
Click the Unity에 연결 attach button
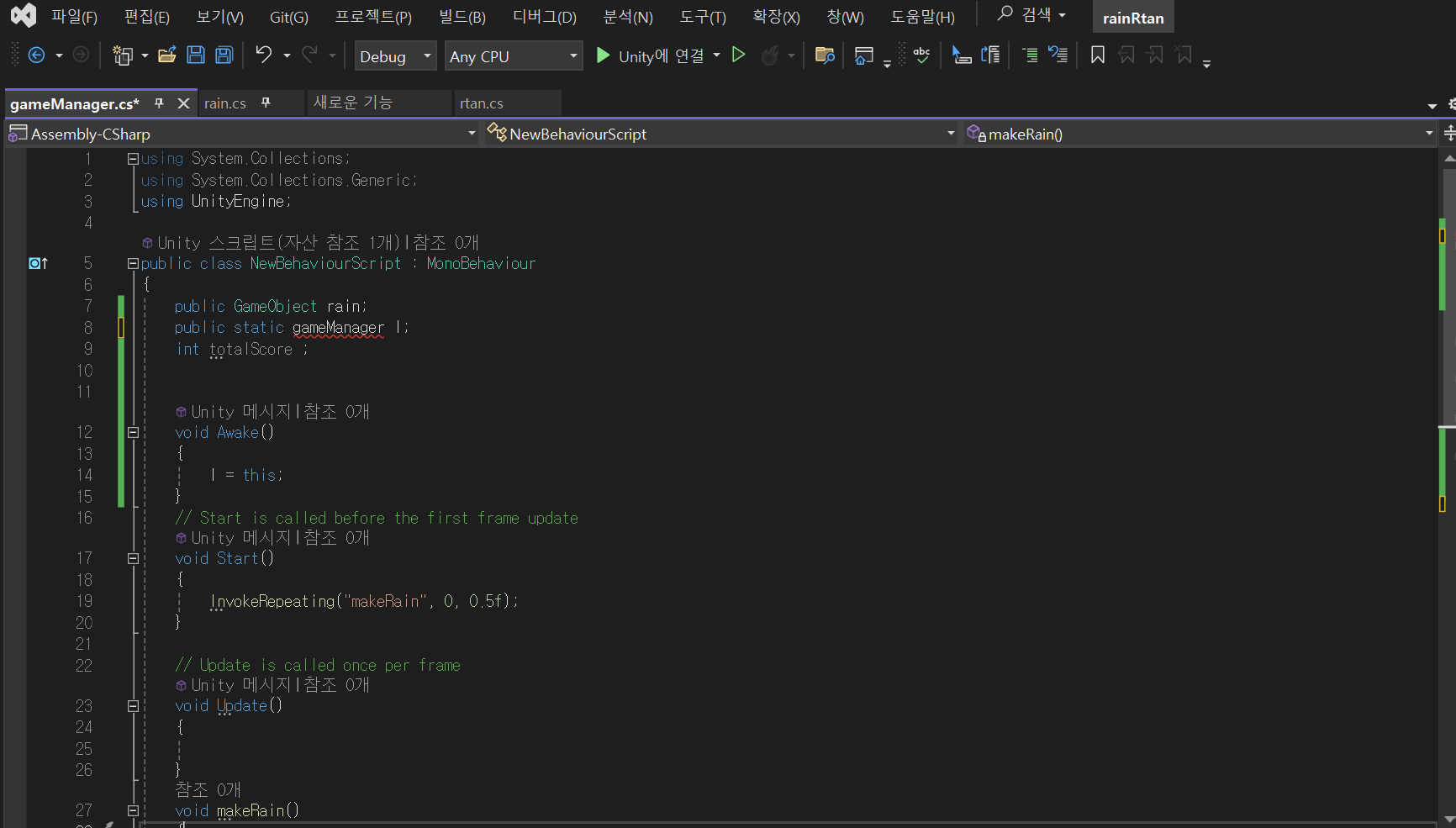(x=650, y=56)
